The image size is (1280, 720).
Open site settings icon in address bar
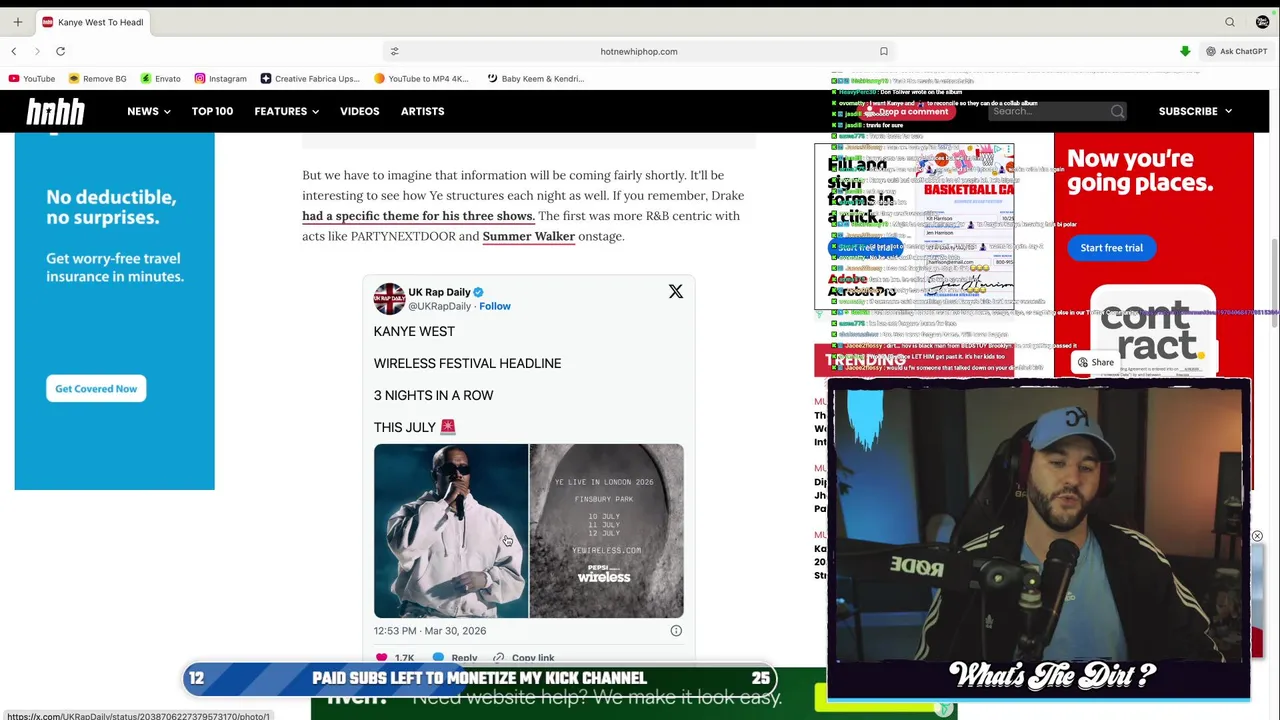pos(394,51)
